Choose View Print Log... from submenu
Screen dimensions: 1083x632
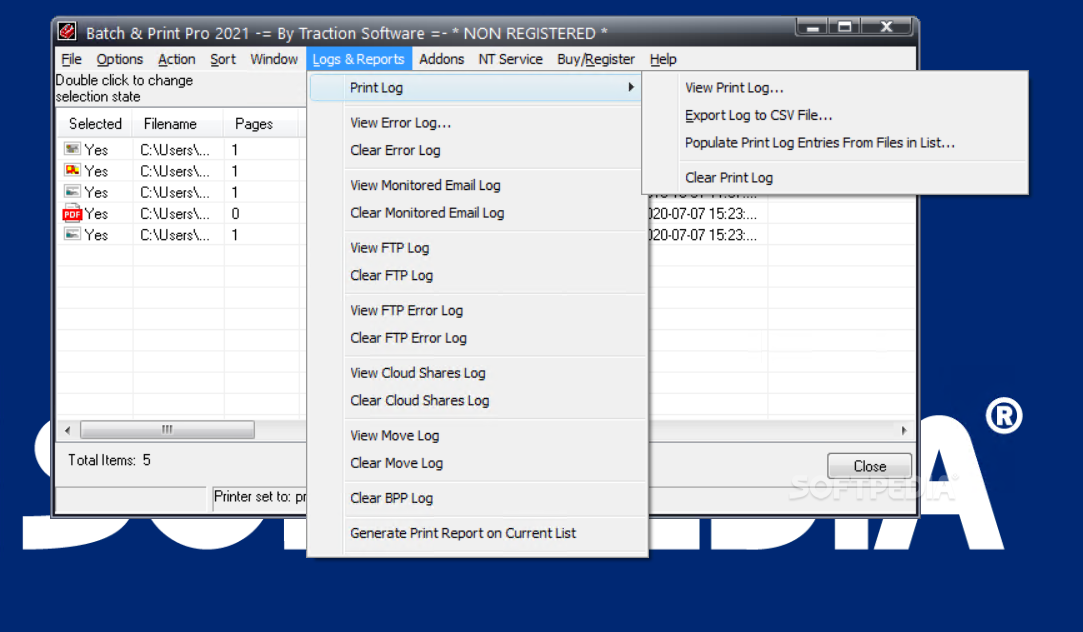coord(734,88)
